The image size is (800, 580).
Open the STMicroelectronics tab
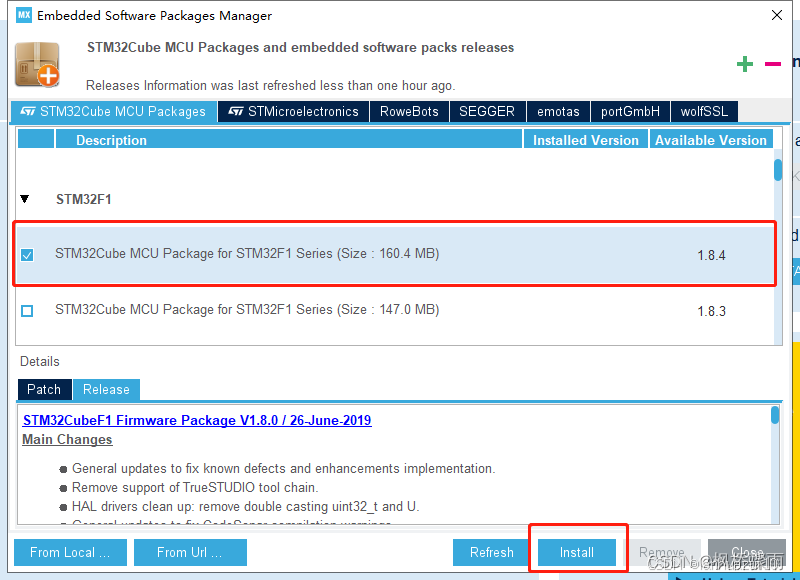tap(293, 112)
